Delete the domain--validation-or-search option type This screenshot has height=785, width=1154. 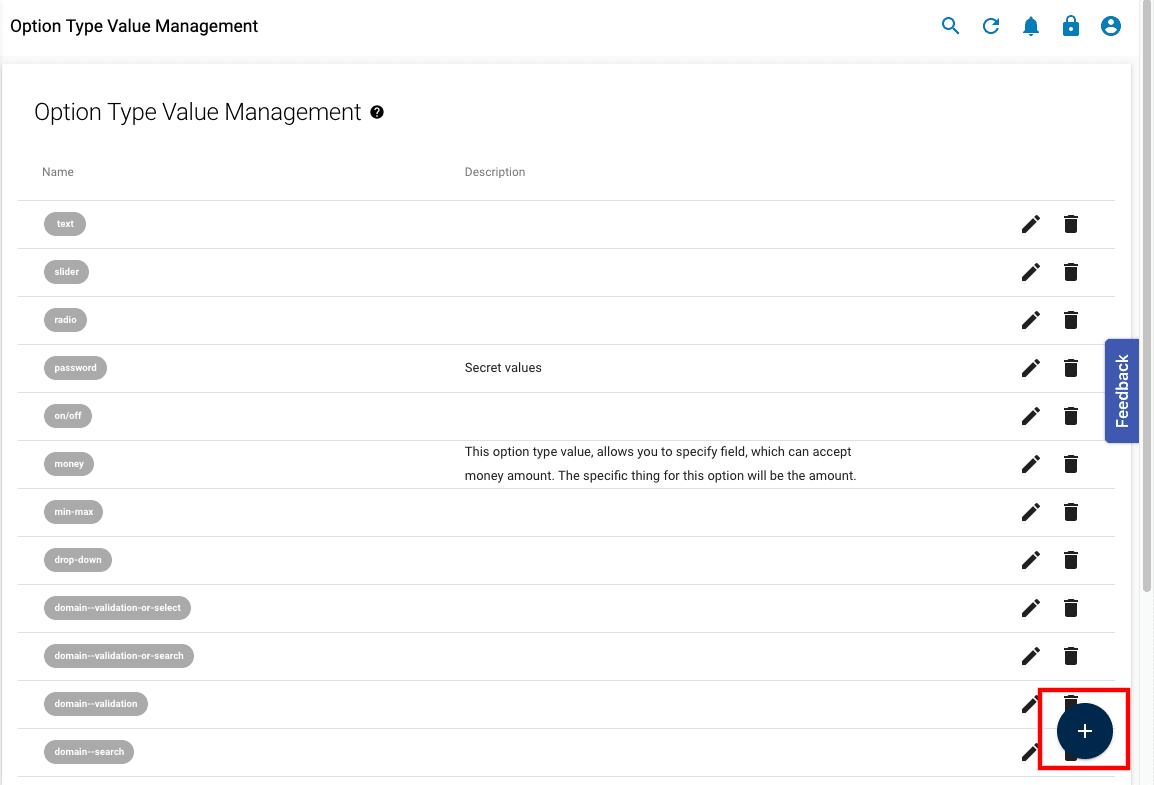coord(1071,656)
